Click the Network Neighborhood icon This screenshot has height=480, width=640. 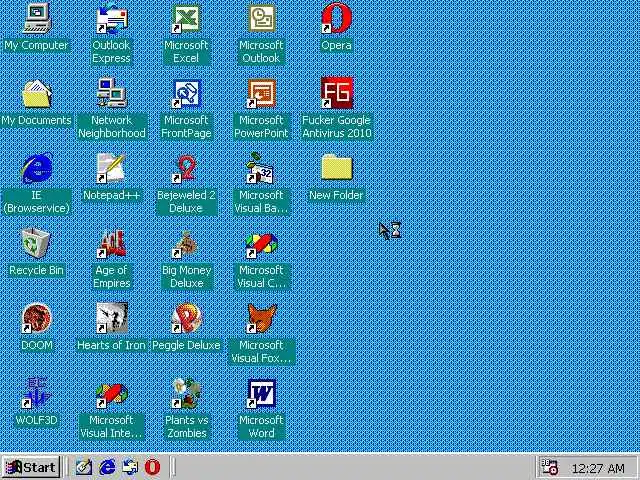tap(111, 93)
